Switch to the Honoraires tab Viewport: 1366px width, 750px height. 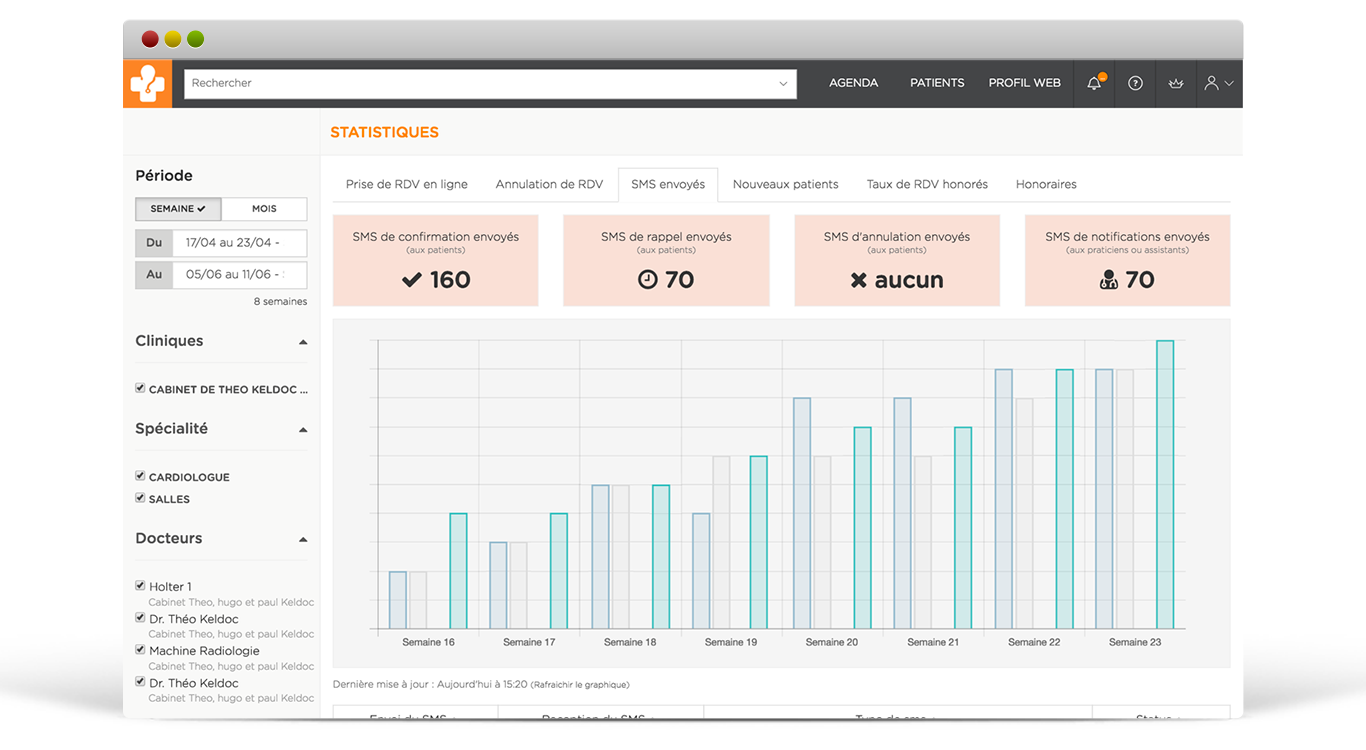[1046, 184]
